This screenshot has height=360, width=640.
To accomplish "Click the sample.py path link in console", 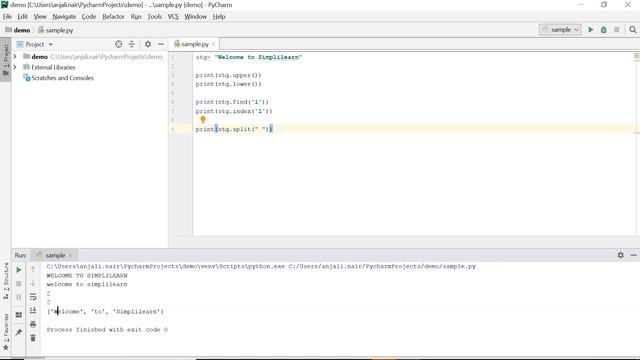I will [x=382, y=266].
